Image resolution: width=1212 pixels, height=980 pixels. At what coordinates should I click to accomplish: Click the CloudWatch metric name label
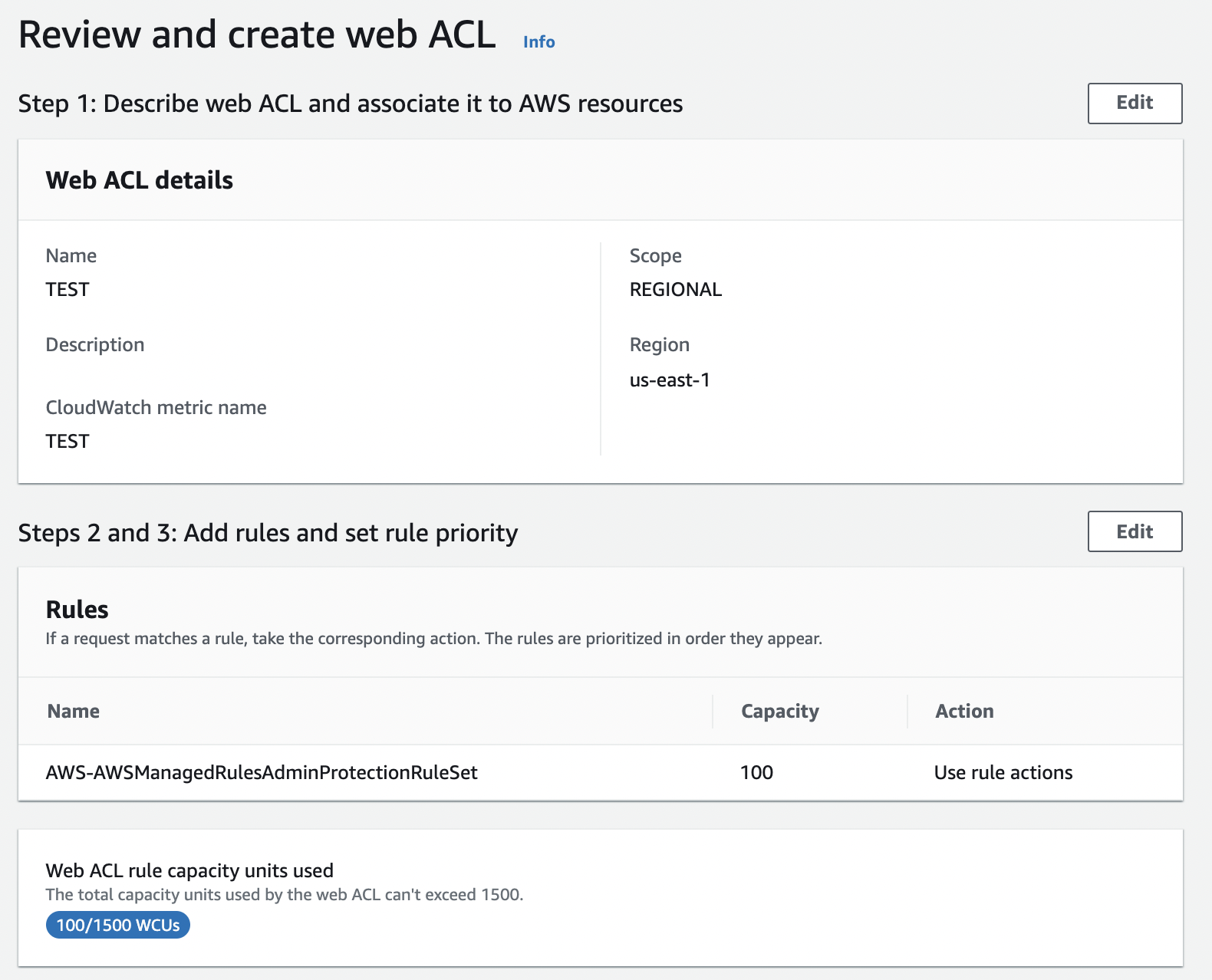coord(156,407)
